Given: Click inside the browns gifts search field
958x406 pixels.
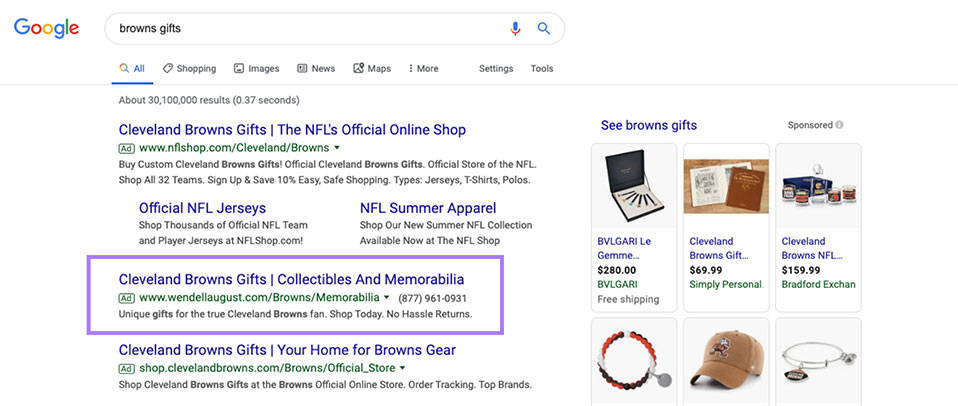Looking at the screenshot, I should click(300, 29).
